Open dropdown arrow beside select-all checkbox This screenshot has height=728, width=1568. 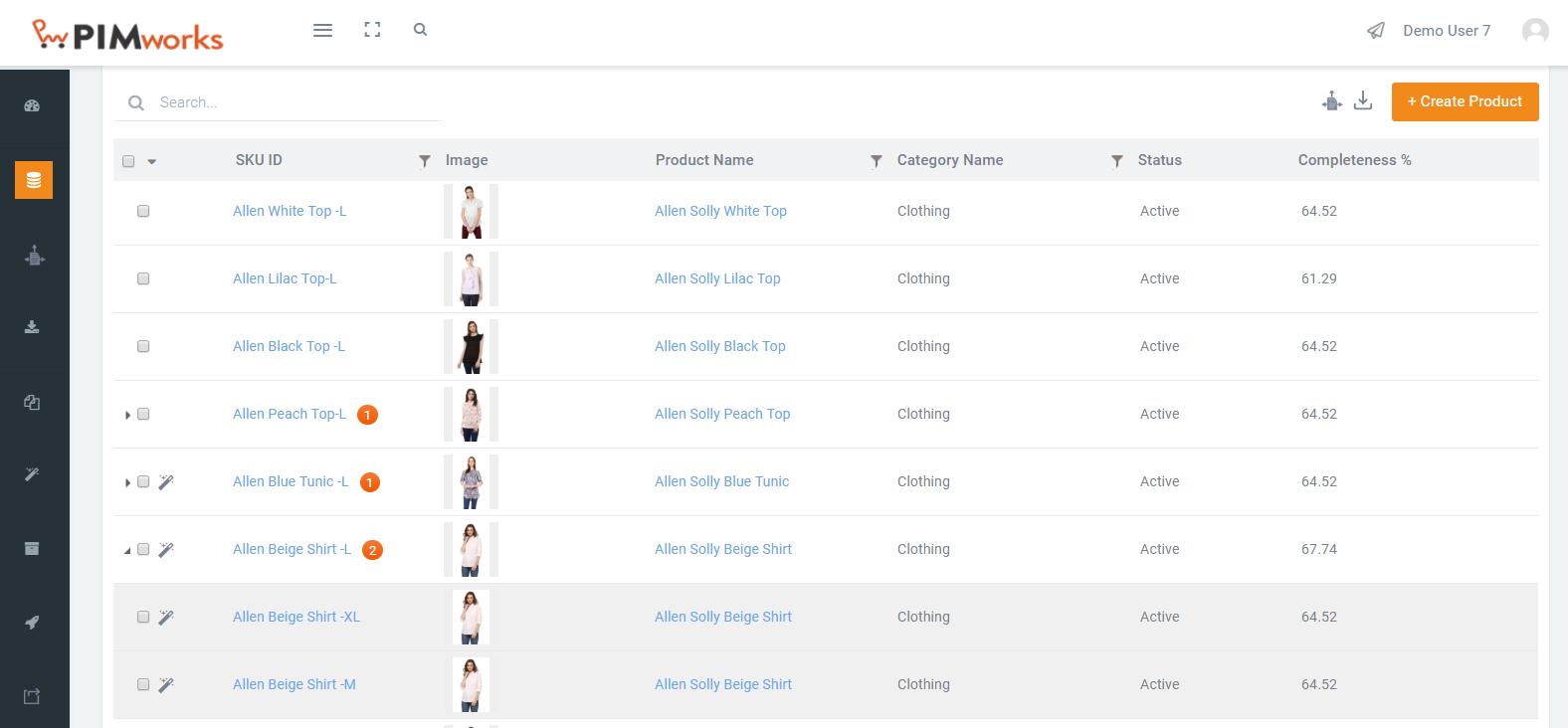[152, 161]
